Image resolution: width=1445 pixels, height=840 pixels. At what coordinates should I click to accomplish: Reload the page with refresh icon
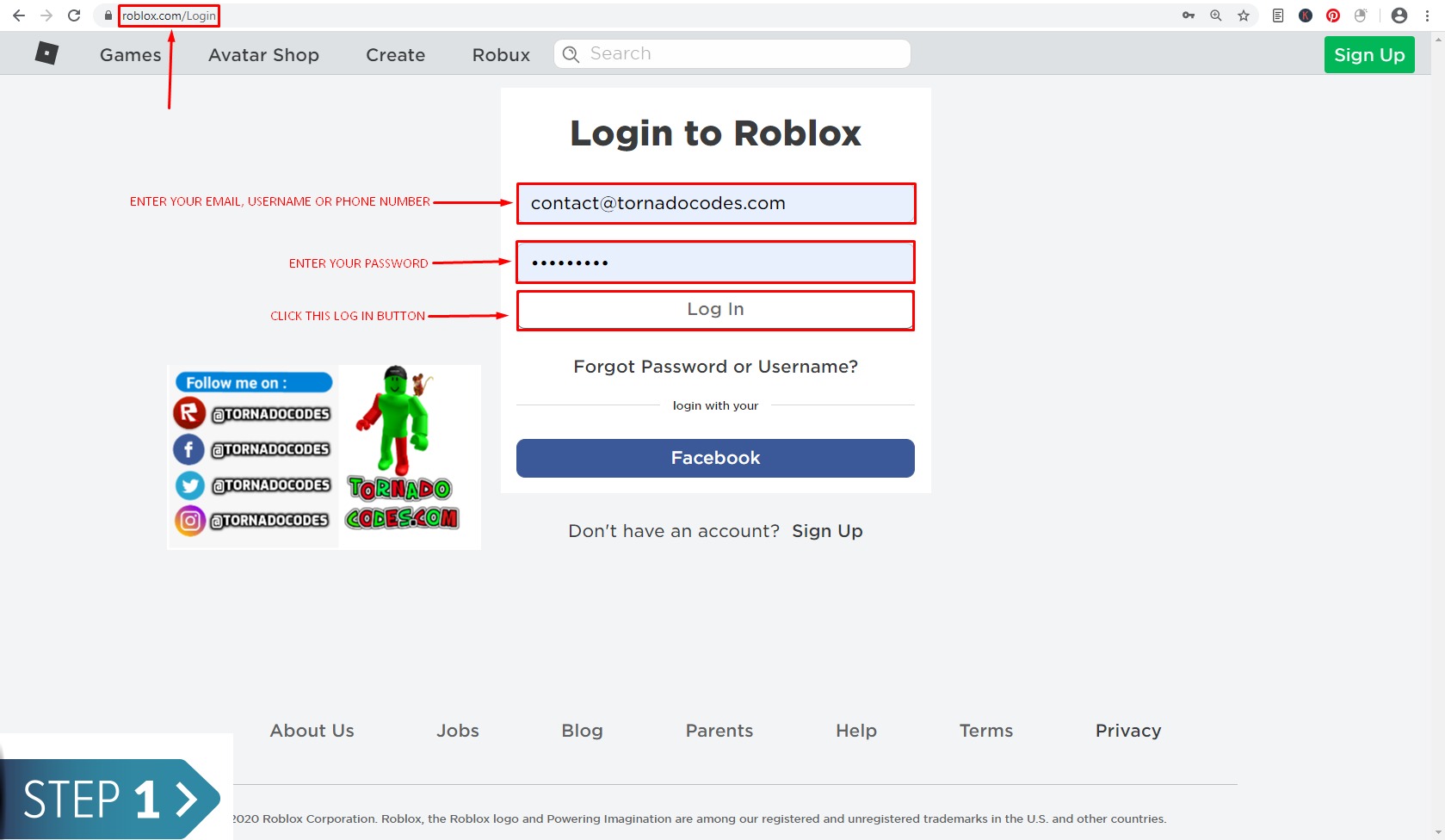[x=74, y=15]
